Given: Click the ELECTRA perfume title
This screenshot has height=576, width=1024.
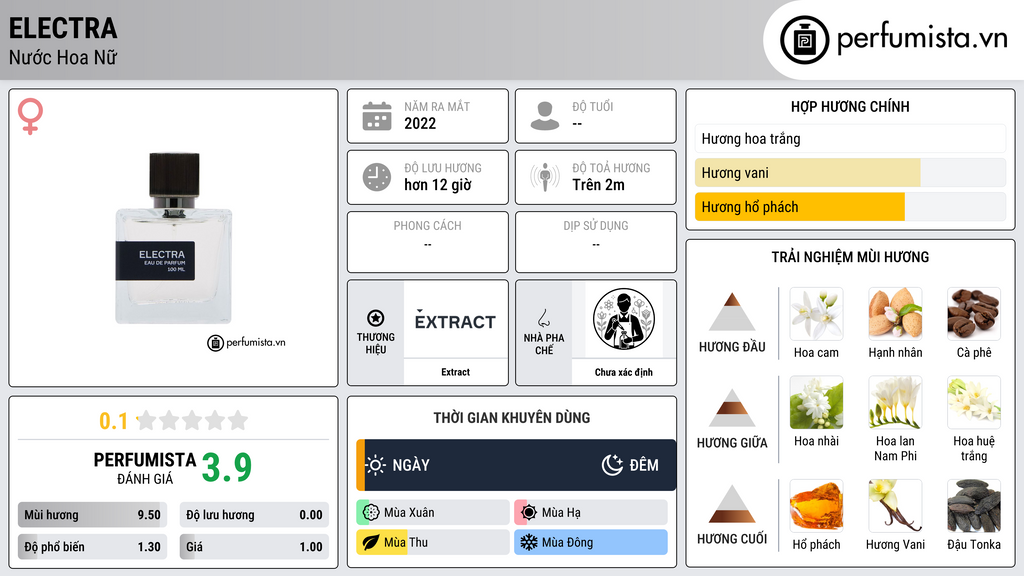Looking at the screenshot, I should tap(63, 29).
